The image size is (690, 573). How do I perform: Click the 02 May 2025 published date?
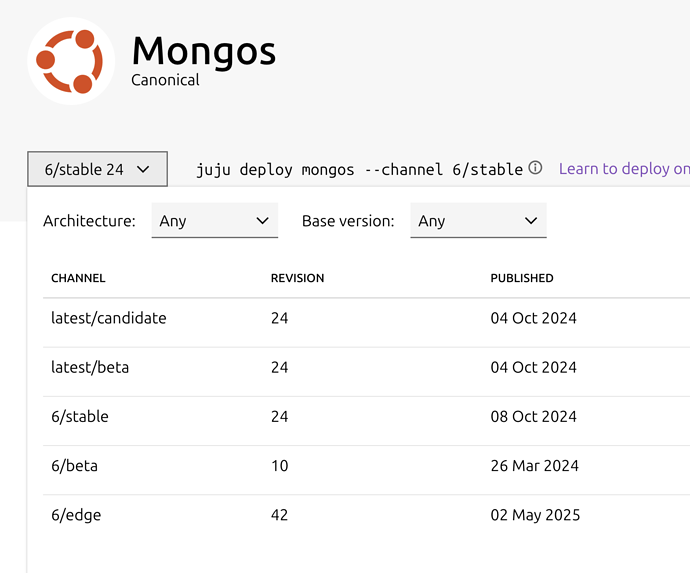[x=535, y=515]
